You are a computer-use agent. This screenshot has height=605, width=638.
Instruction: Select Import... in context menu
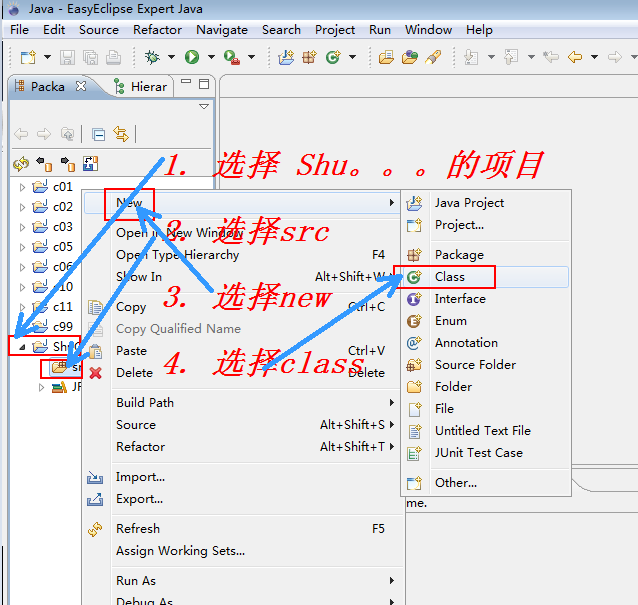click(x=242, y=477)
